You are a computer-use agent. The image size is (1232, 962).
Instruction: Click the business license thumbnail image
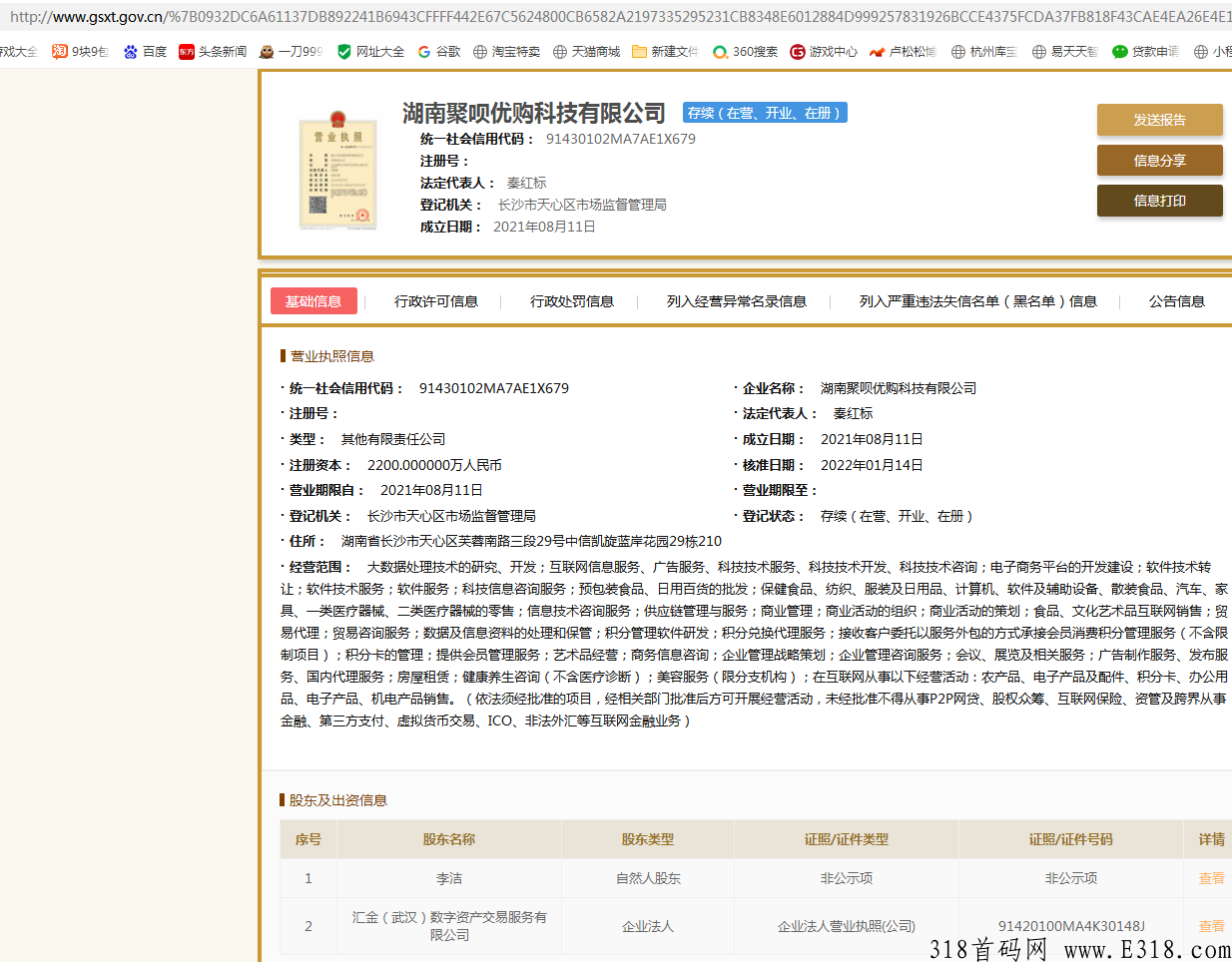(x=338, y=170)
